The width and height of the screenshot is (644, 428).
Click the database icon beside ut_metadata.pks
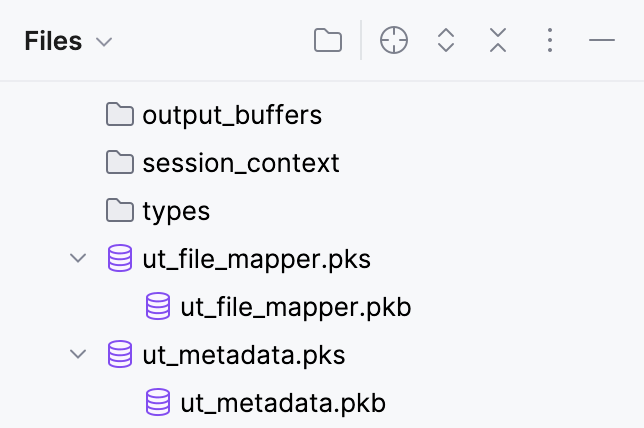(x=120, y=355)
